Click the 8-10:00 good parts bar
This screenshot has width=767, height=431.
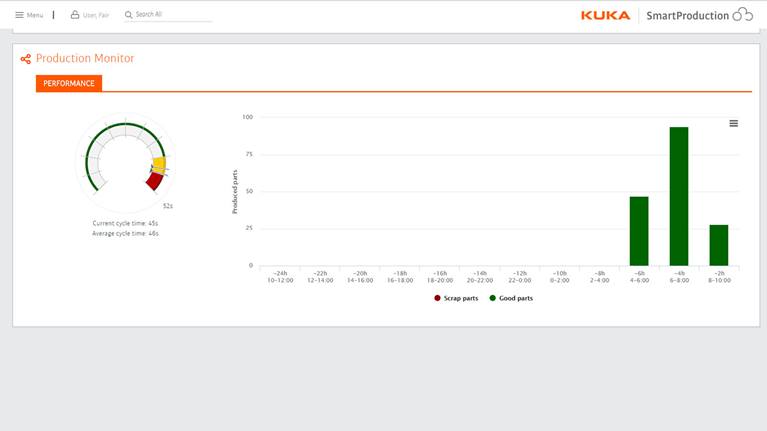719,245
